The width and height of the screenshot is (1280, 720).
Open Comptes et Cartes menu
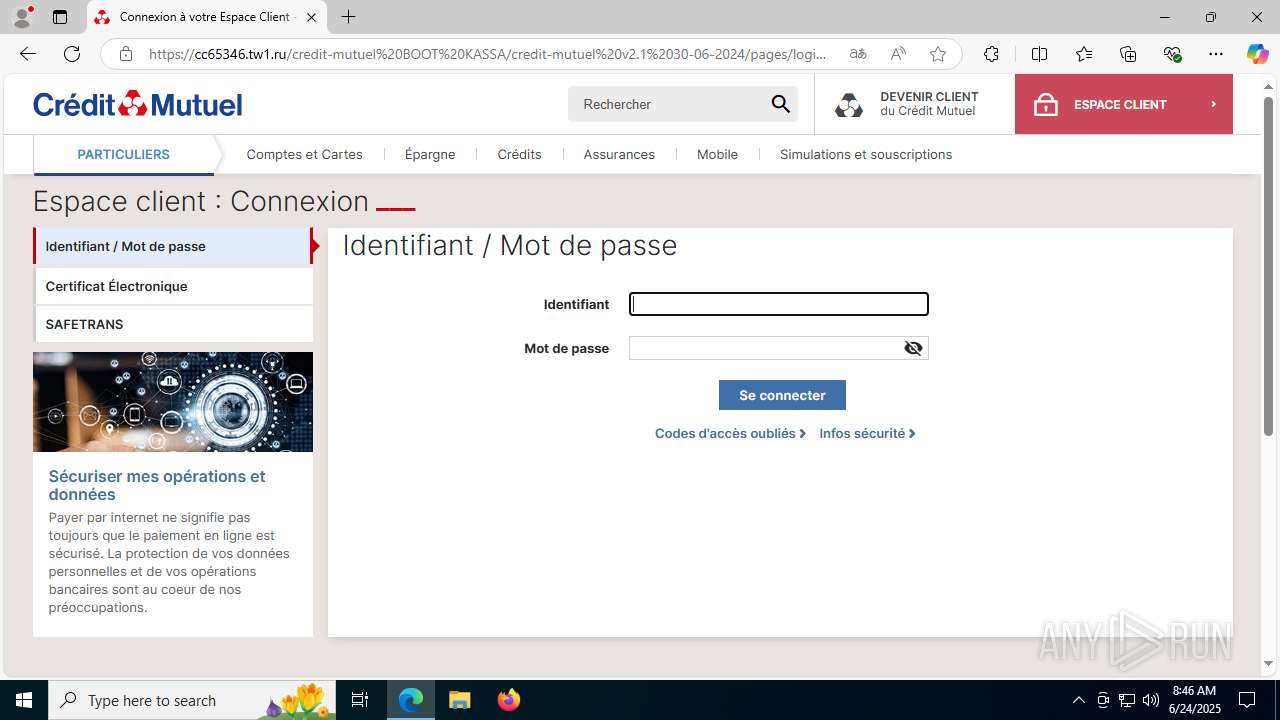(x=304, y=154)
